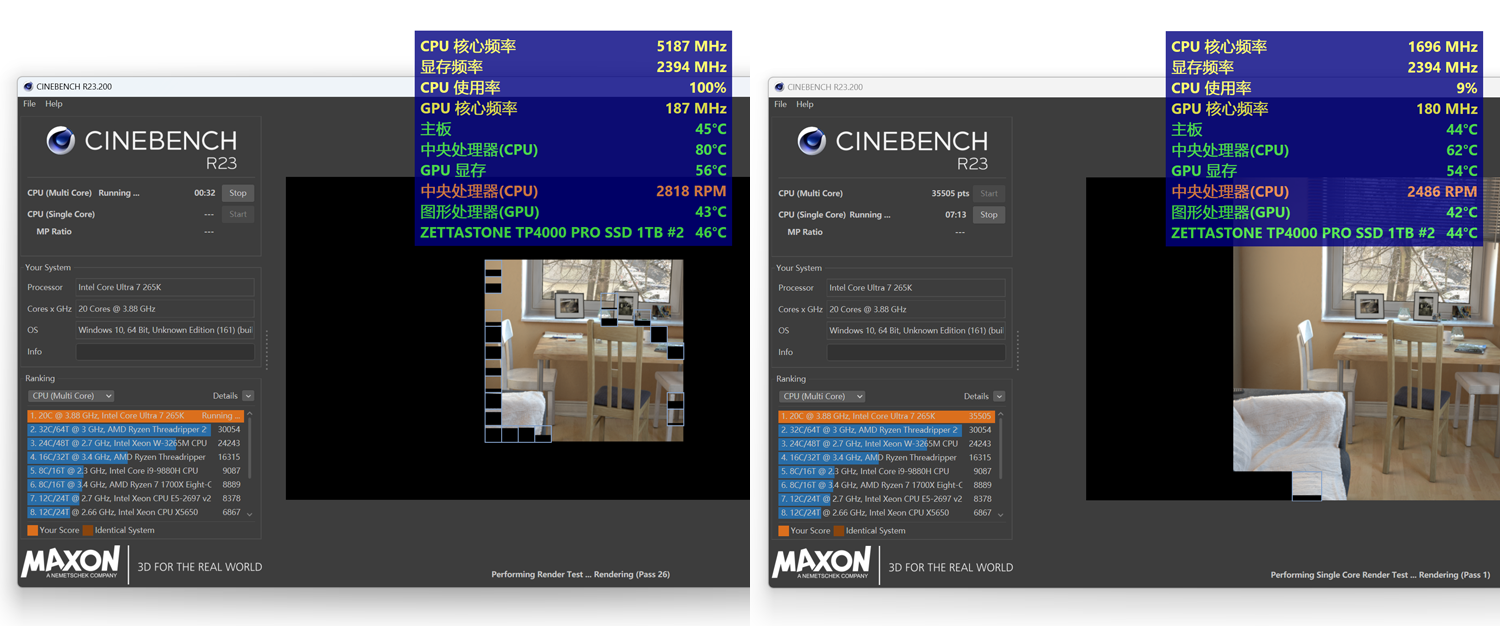Click ranking scrollbar up arrow in left window

250,414
